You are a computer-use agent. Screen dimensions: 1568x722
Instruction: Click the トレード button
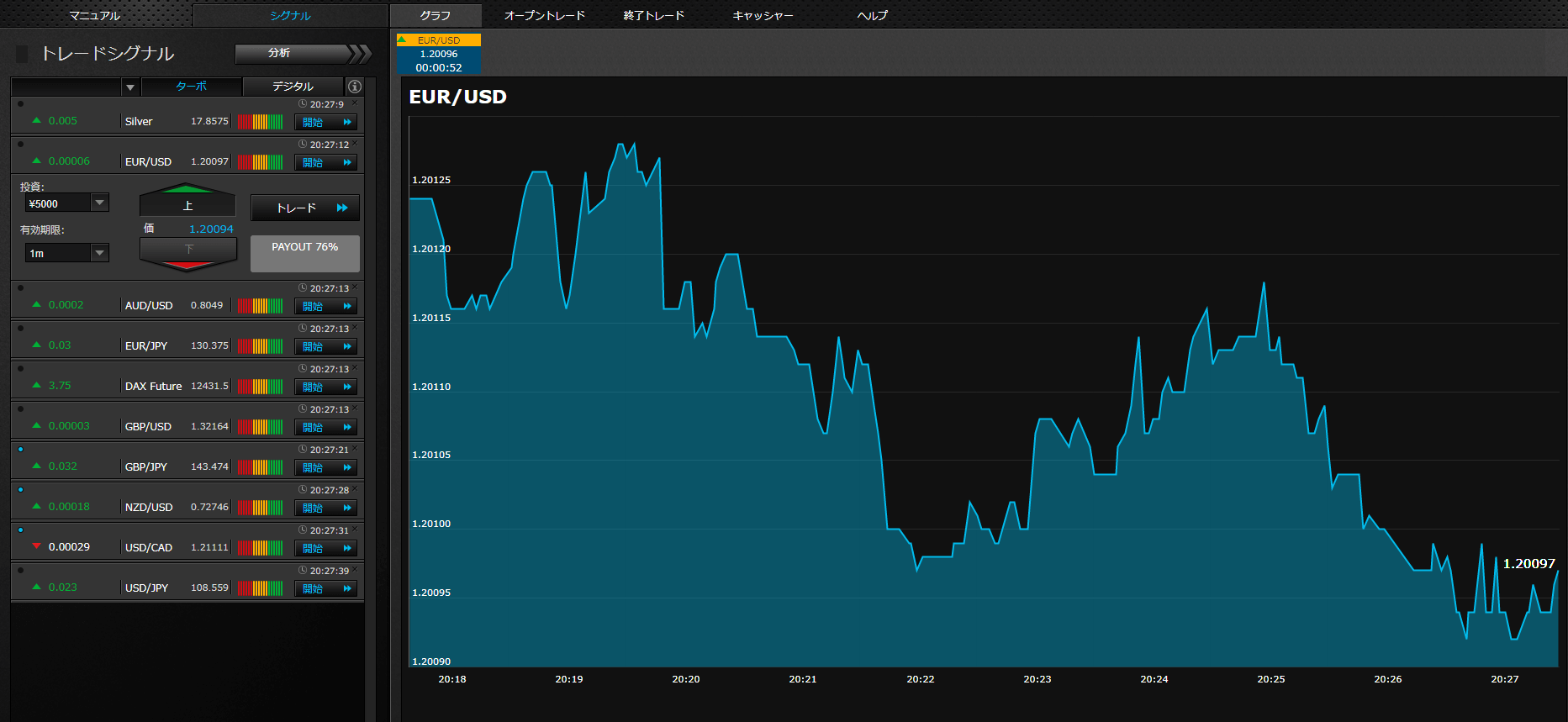(305, 208)
